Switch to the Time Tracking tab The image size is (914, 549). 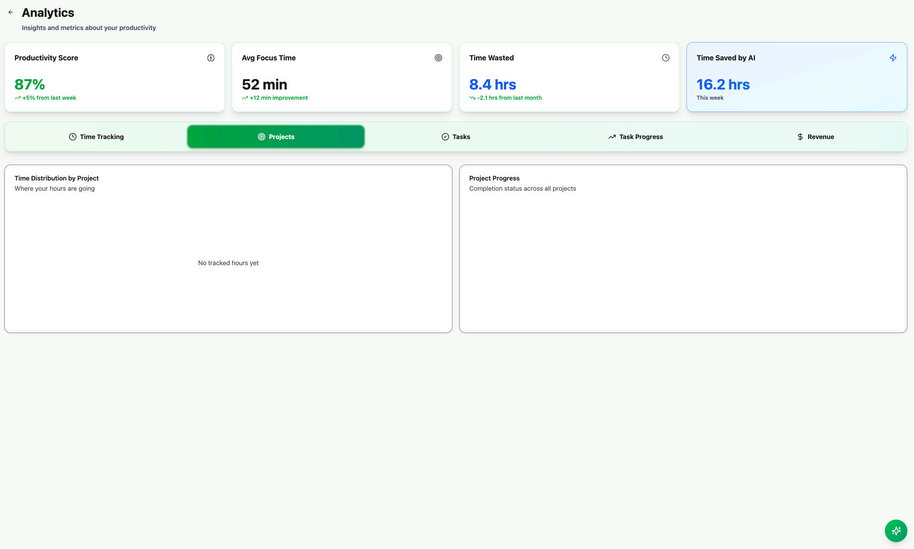[x=96, y=137]
